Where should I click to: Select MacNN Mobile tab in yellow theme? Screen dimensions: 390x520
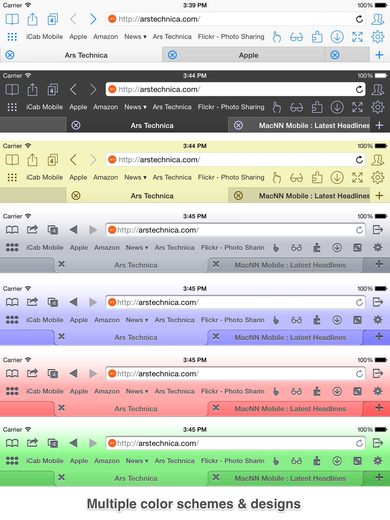coord(299,196)
